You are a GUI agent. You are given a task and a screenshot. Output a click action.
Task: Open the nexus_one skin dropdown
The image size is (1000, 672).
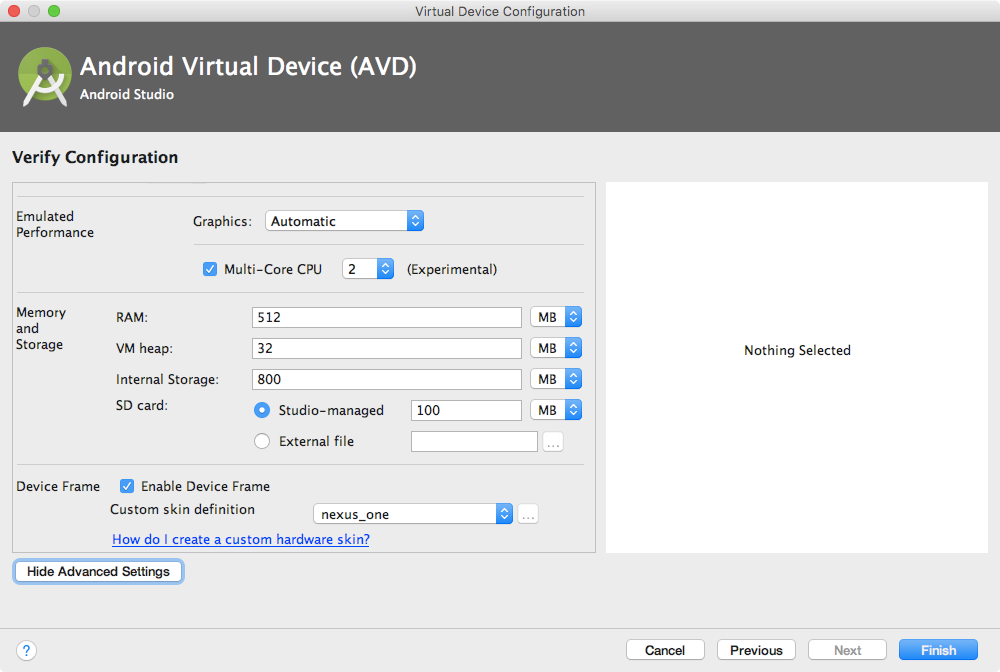tap(413, 514)
